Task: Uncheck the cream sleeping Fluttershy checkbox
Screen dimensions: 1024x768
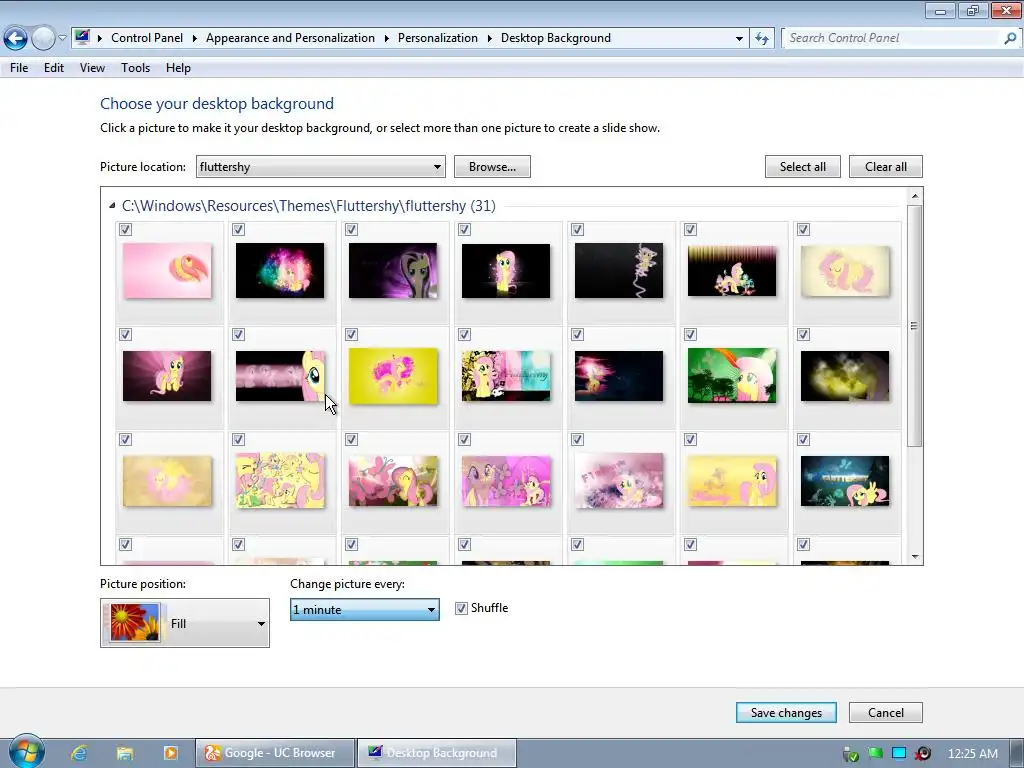Action: [x=803, y=229]
